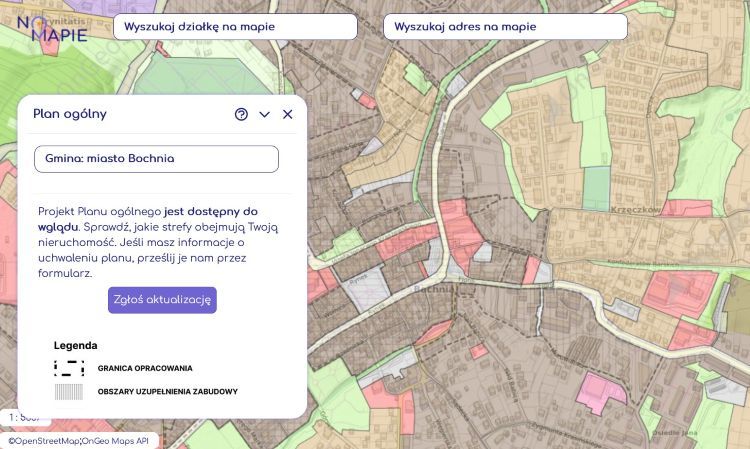Image resolution: width=750 pixels, height=449 pixels.
Task: Close the Plan ogólny panel
Action: pyautogui.click(x=287, y=114)
